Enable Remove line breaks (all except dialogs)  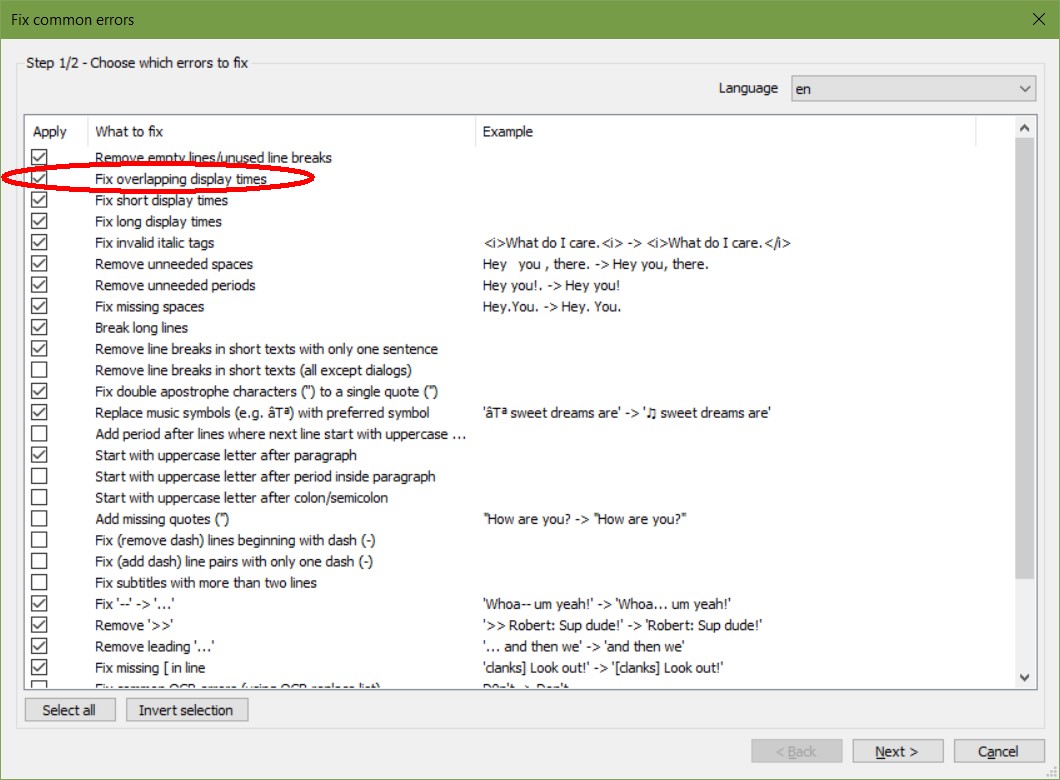[x=39, y=370]
